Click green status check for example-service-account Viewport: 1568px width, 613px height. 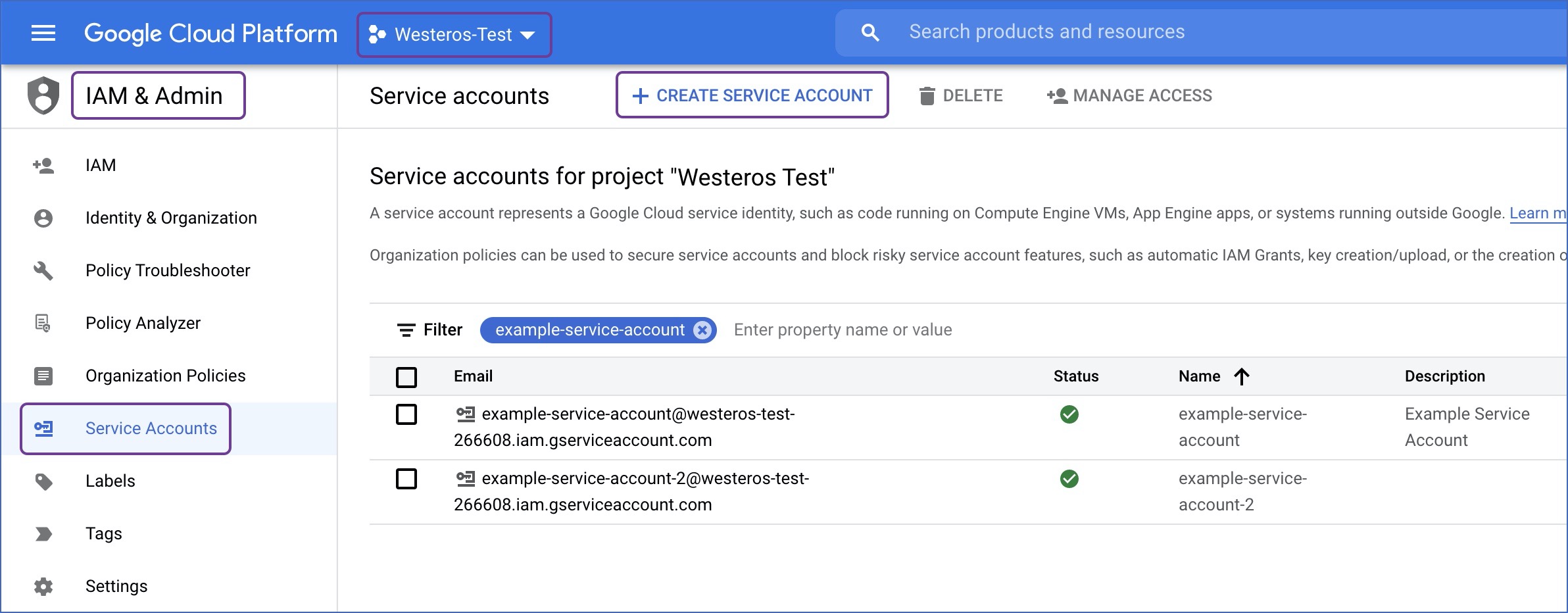click(x=1069, y=414)
